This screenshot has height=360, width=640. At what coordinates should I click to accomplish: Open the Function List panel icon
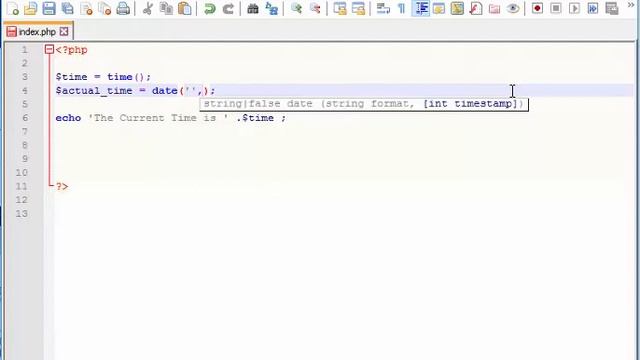tap(476, 9)
